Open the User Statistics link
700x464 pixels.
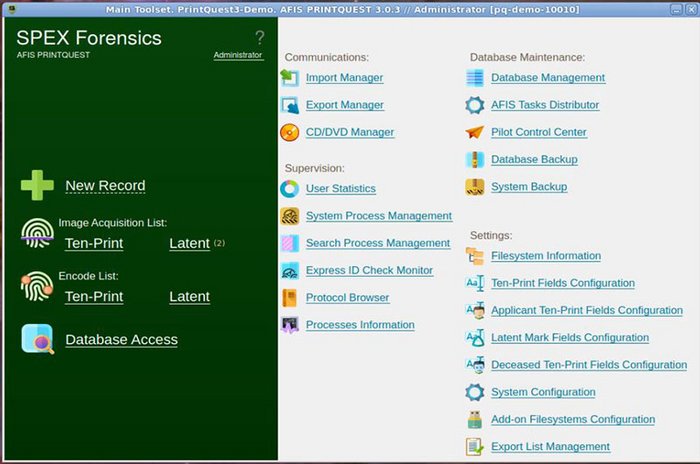[x=341, y=188]
